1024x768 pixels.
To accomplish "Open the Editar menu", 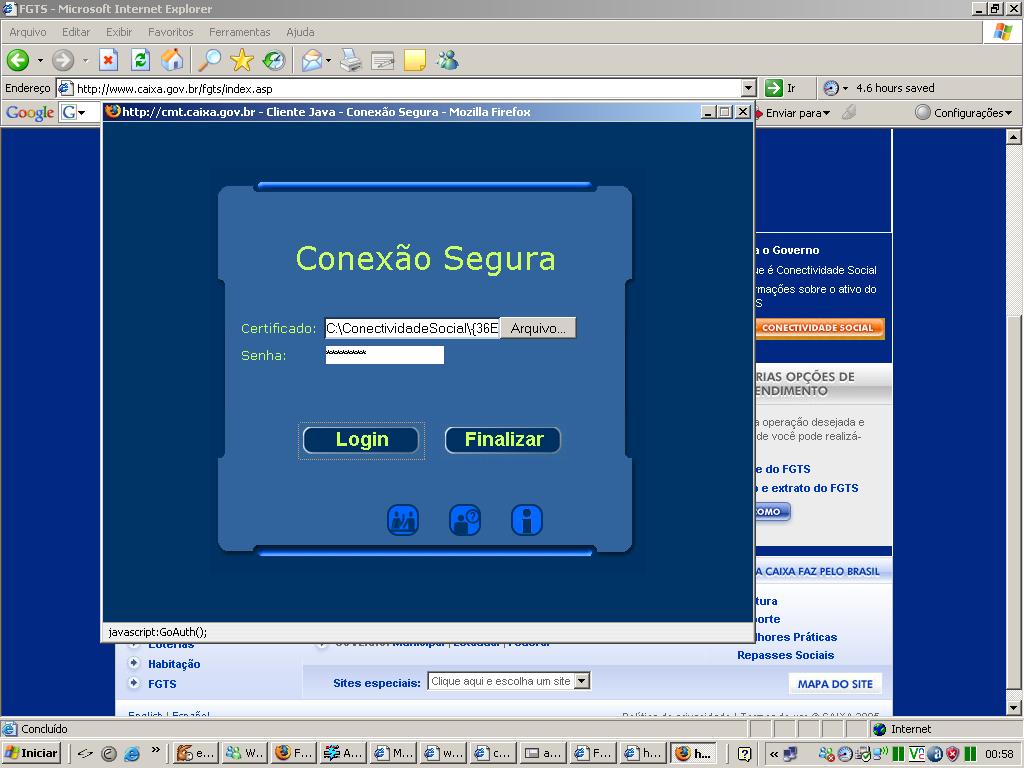I will [76, 32].
